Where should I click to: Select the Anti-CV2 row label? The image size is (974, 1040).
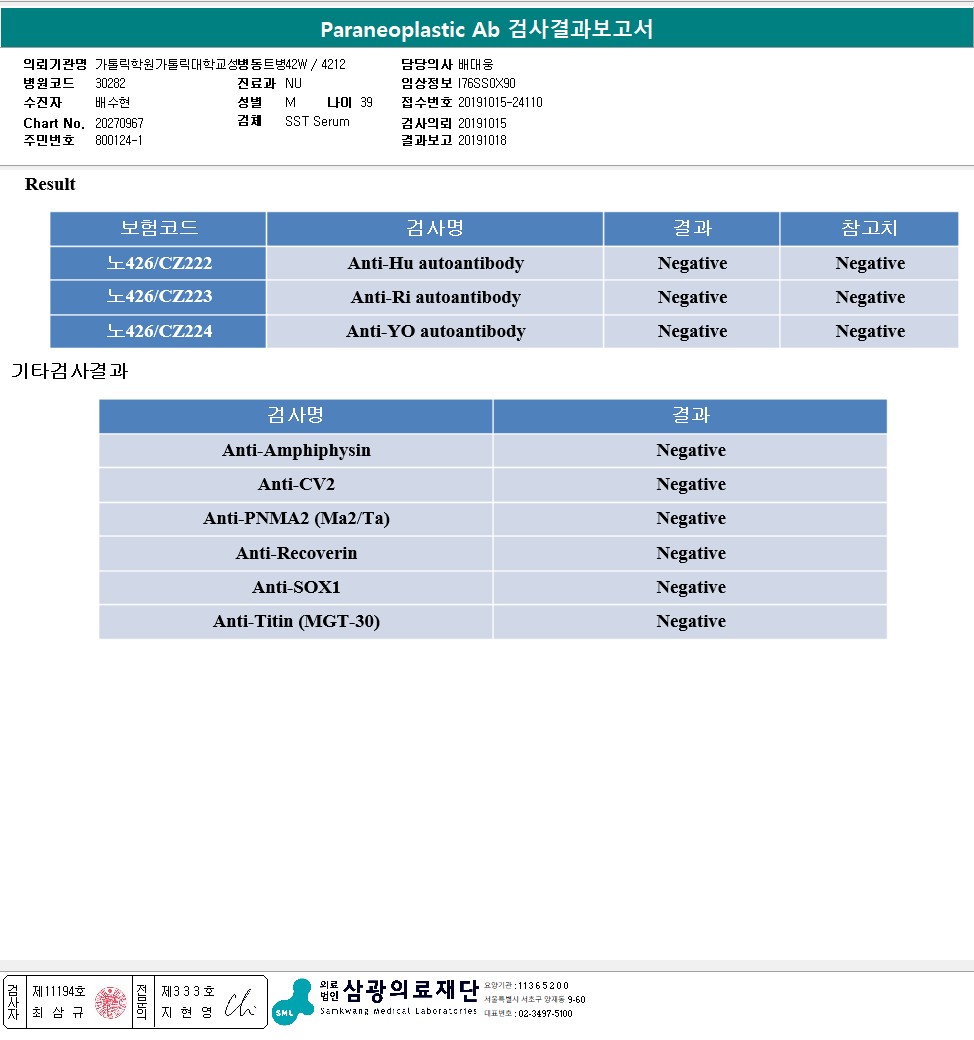pyautogui.click(x=296, y=484)
